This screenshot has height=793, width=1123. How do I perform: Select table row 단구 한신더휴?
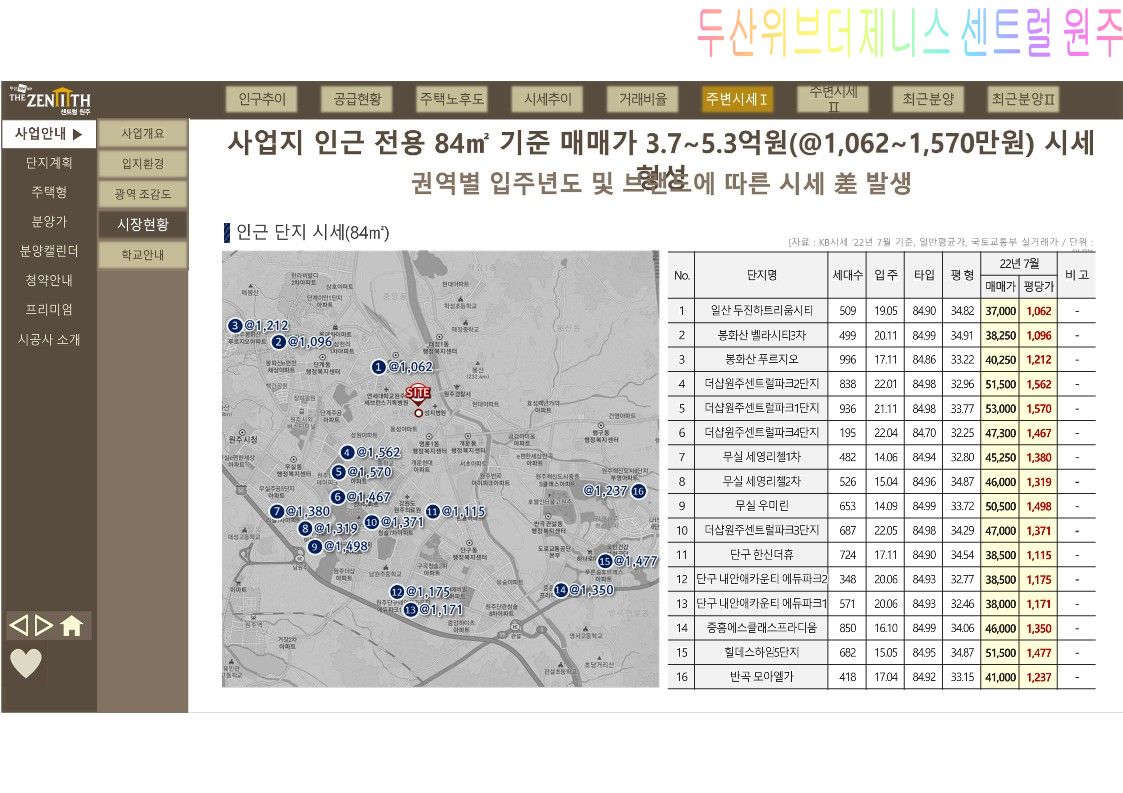coord(882,555)
